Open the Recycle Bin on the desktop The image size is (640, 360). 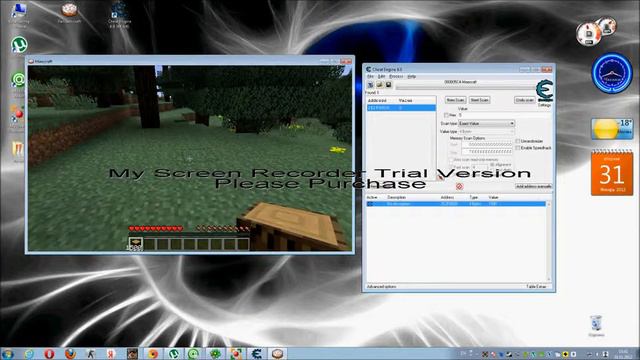(596, 325)
